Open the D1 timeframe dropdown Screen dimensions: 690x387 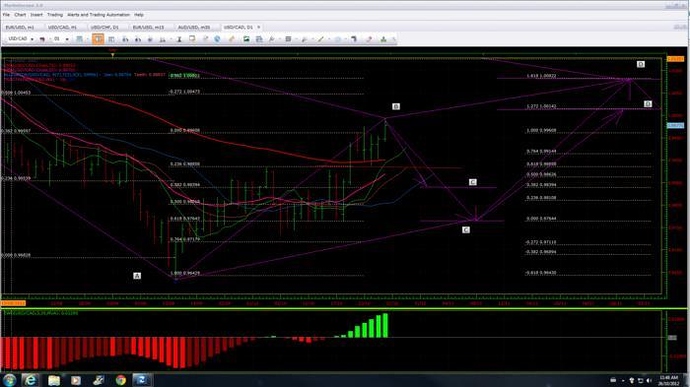coord(67,39)
